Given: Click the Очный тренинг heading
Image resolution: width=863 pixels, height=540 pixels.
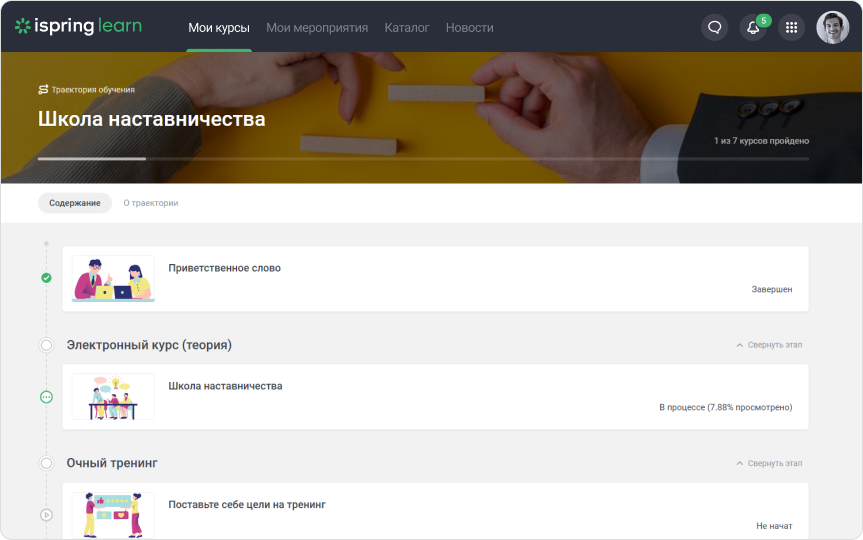Looking at the screenshot, I should click(x=112, y=463).
